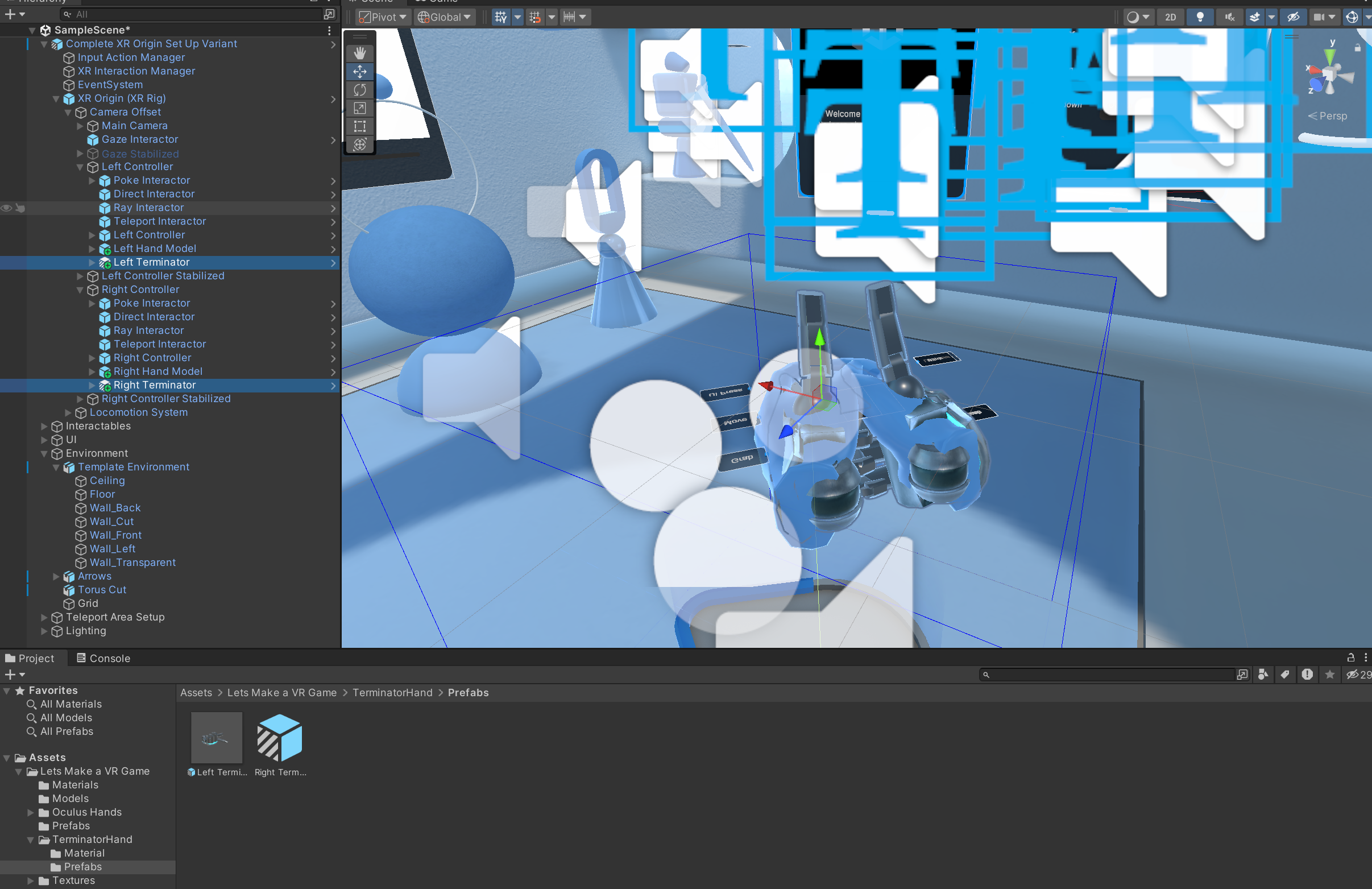Click search by label tag icon
Screen dimensions: 1372x889
[1285, 675]
